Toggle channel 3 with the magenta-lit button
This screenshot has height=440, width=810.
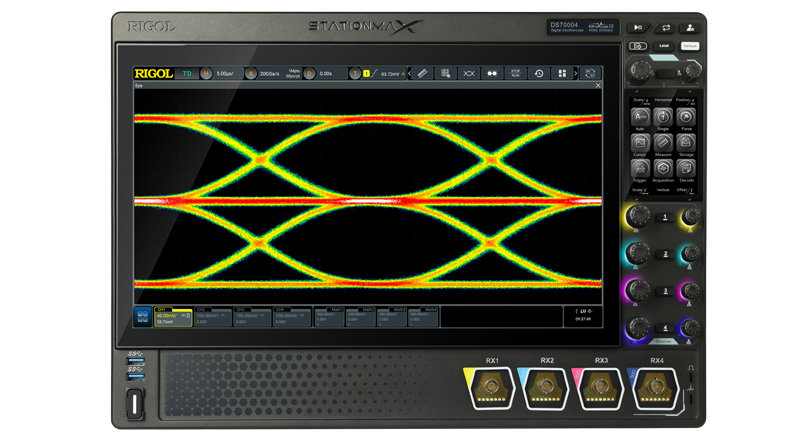(663, 290)
